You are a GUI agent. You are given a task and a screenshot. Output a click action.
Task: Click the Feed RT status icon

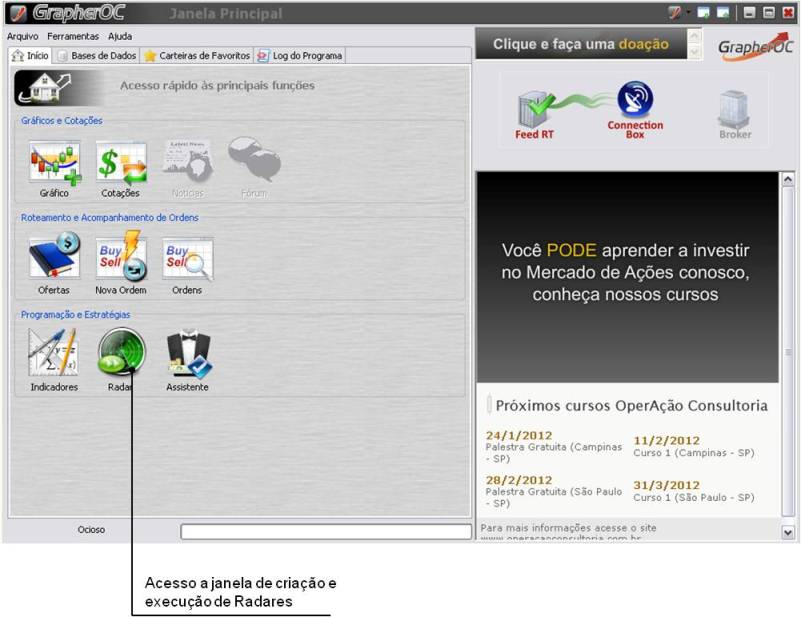pyautogui.click(x=535, y=115)
